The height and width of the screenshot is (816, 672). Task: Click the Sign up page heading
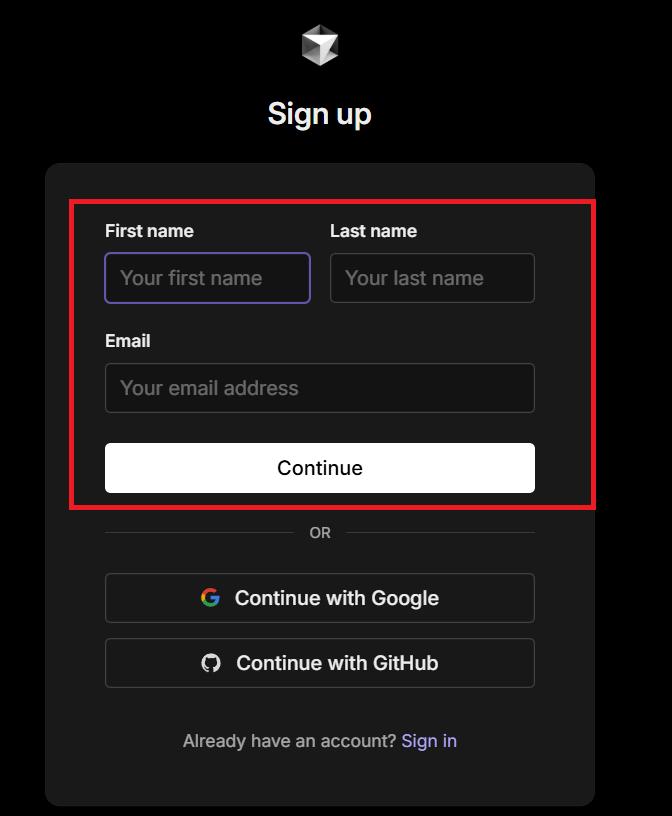320,114
